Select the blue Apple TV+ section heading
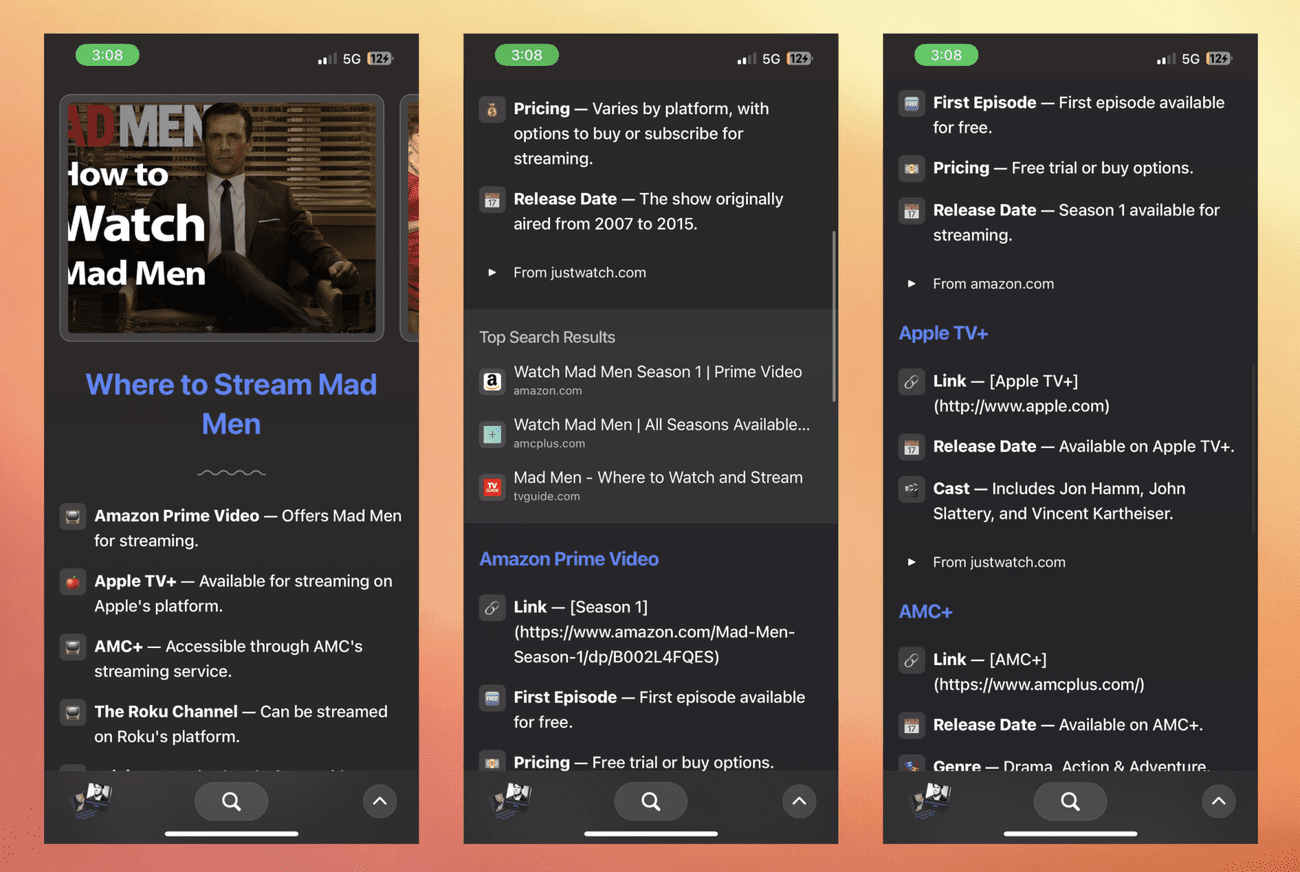 pyautogui.click(x=943, y=333)
